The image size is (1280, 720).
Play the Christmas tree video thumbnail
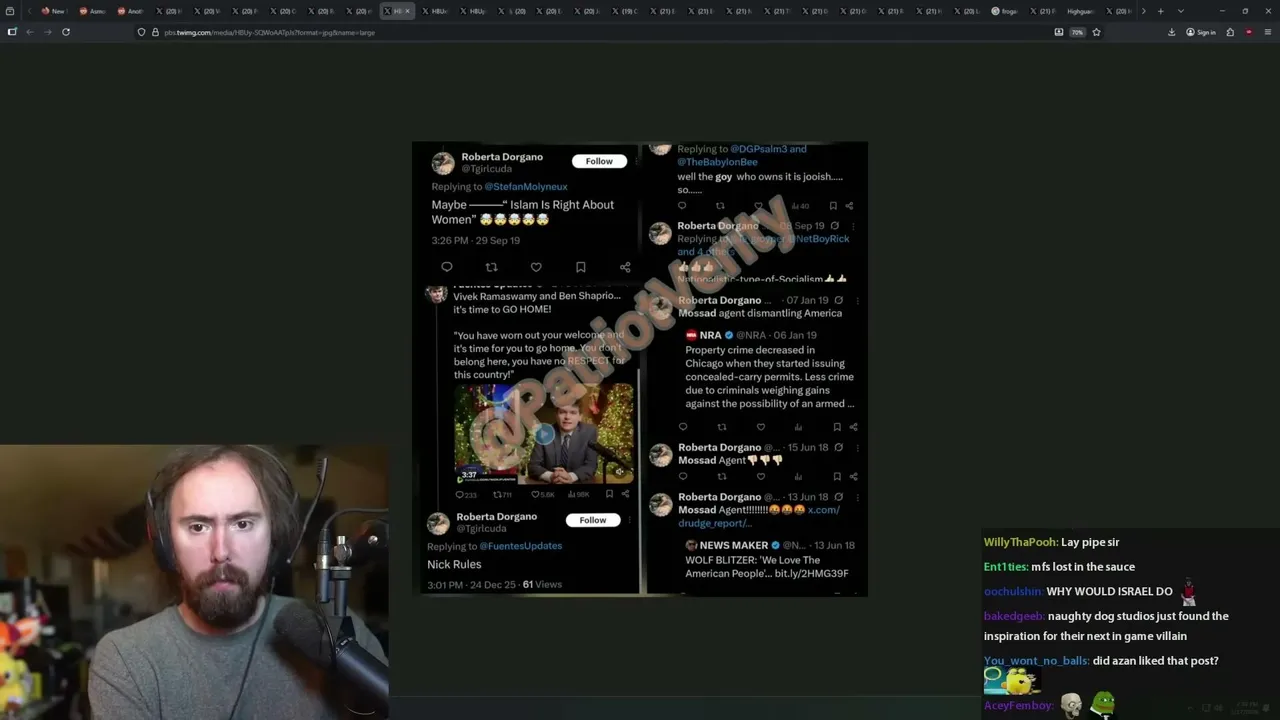tap(544, 434)
